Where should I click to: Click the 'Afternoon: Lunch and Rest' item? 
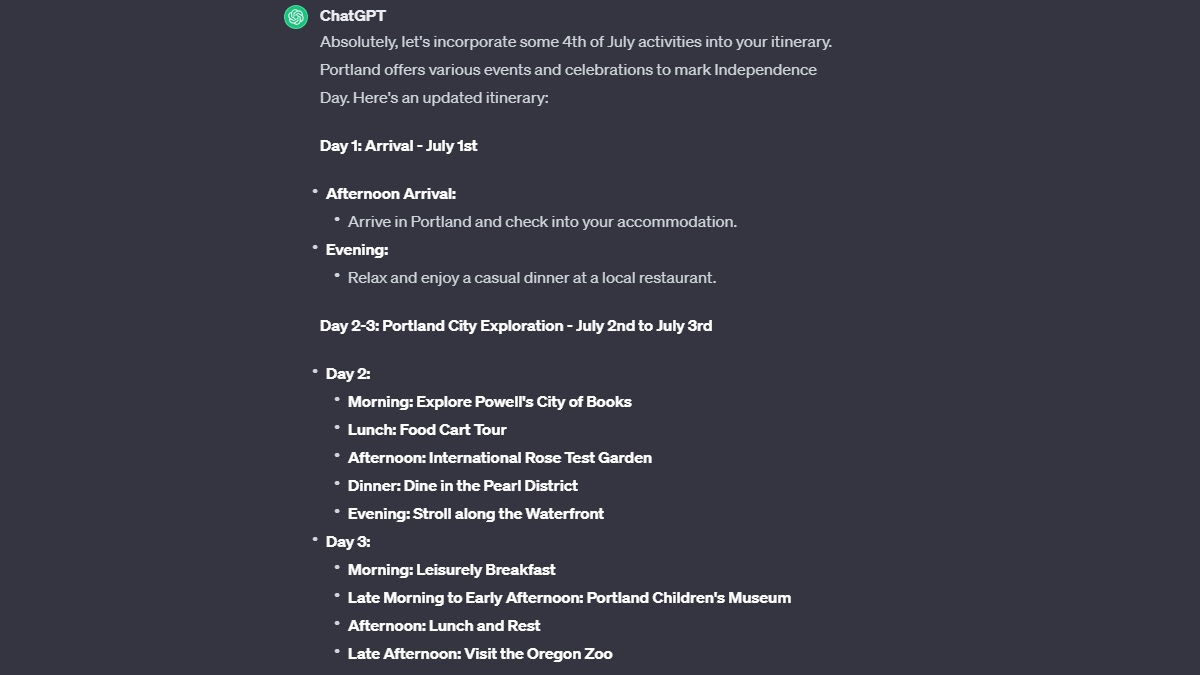click(x=443, y=626)
